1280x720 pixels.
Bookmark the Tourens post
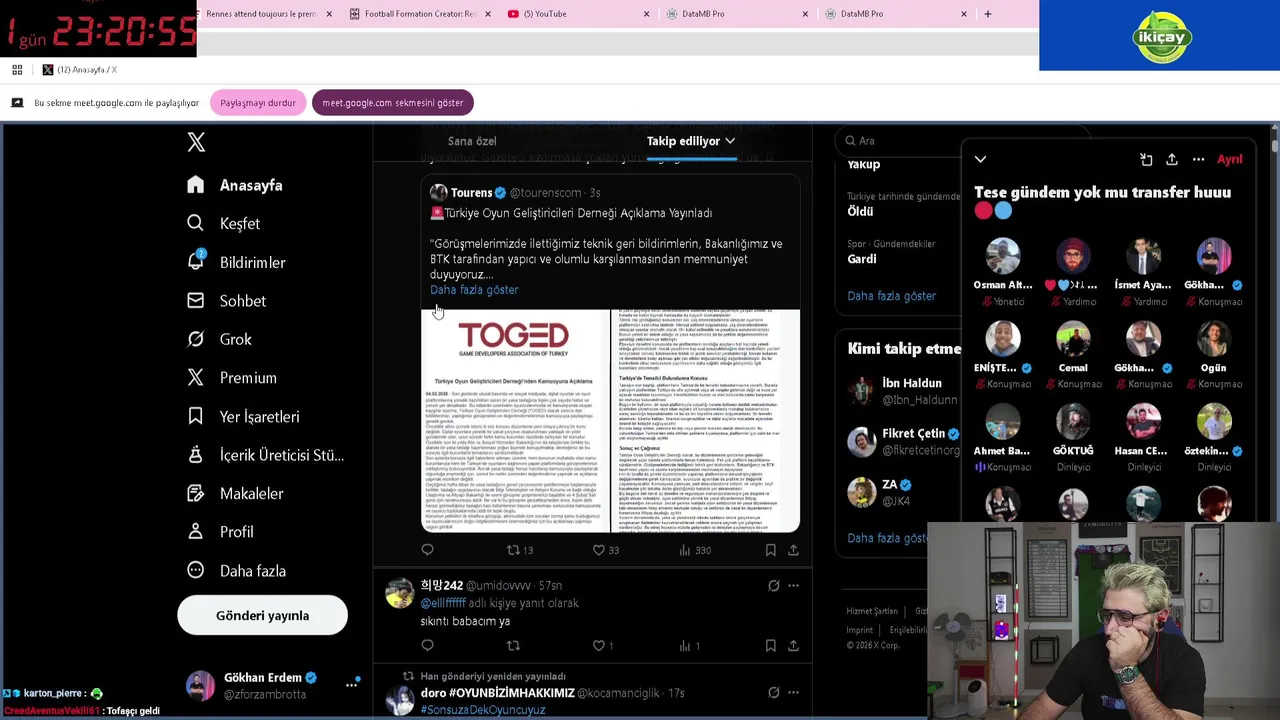770,549
